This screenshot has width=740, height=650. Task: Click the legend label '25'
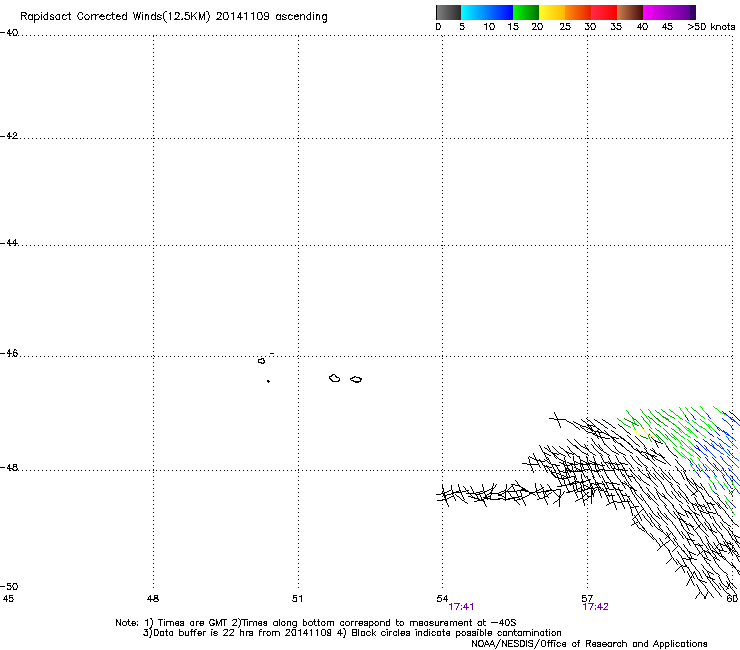(x=565, y=27)
